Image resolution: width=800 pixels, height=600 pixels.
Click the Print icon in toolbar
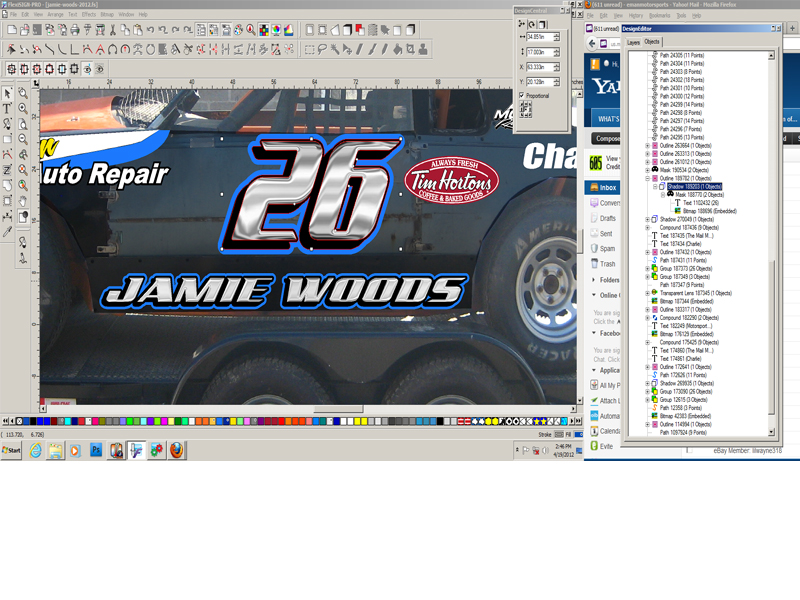click(74, 30)
